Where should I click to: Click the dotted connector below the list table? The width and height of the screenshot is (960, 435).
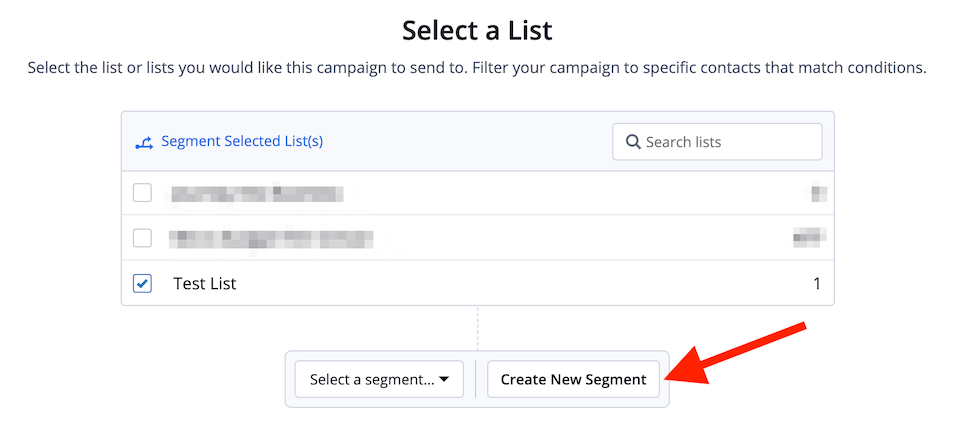click(478, 328)
